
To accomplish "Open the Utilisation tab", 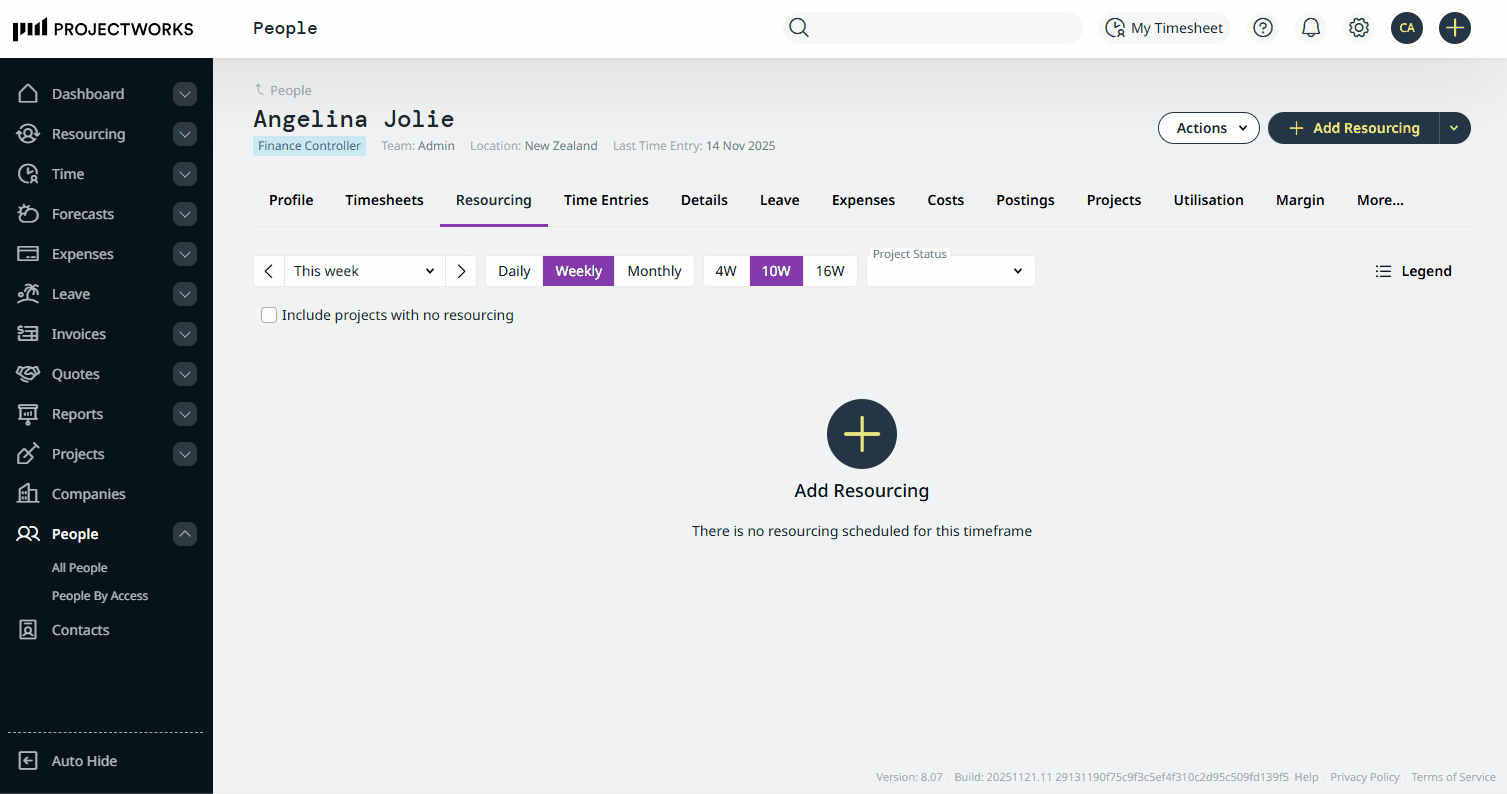I will (x=1208, y=199).
